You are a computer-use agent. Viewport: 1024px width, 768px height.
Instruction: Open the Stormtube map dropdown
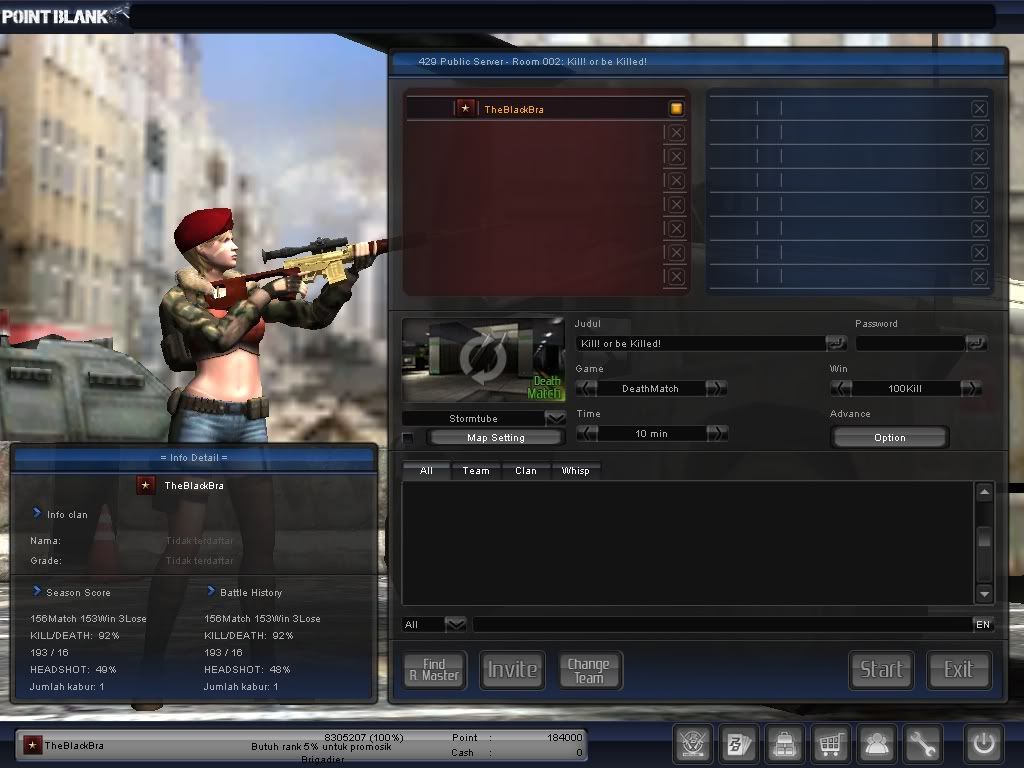555,418
